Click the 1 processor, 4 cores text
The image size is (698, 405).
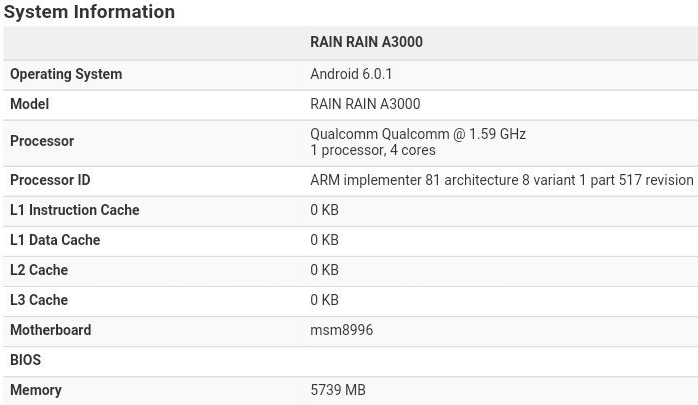[373, 150]
